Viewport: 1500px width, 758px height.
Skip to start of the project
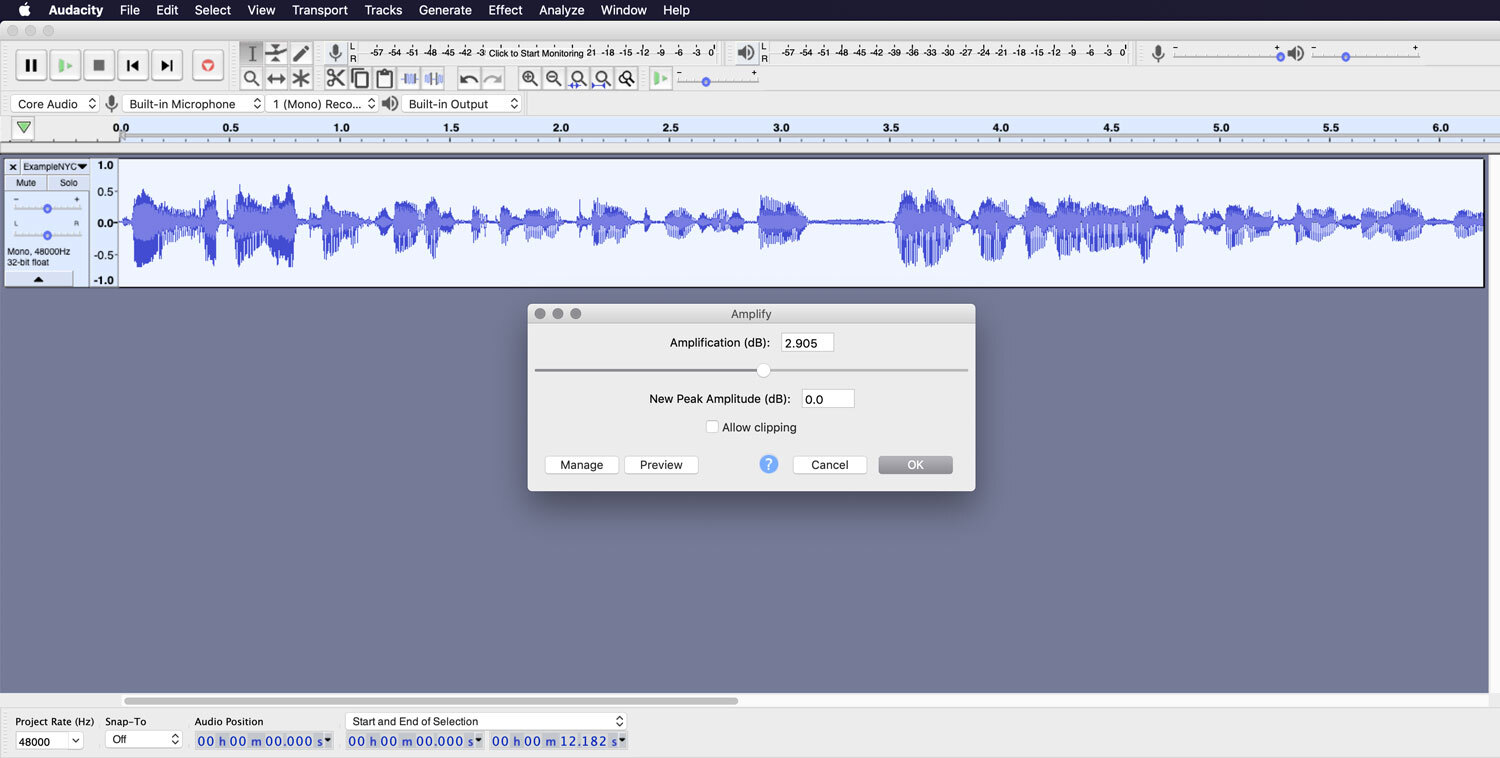click(133, 66)
